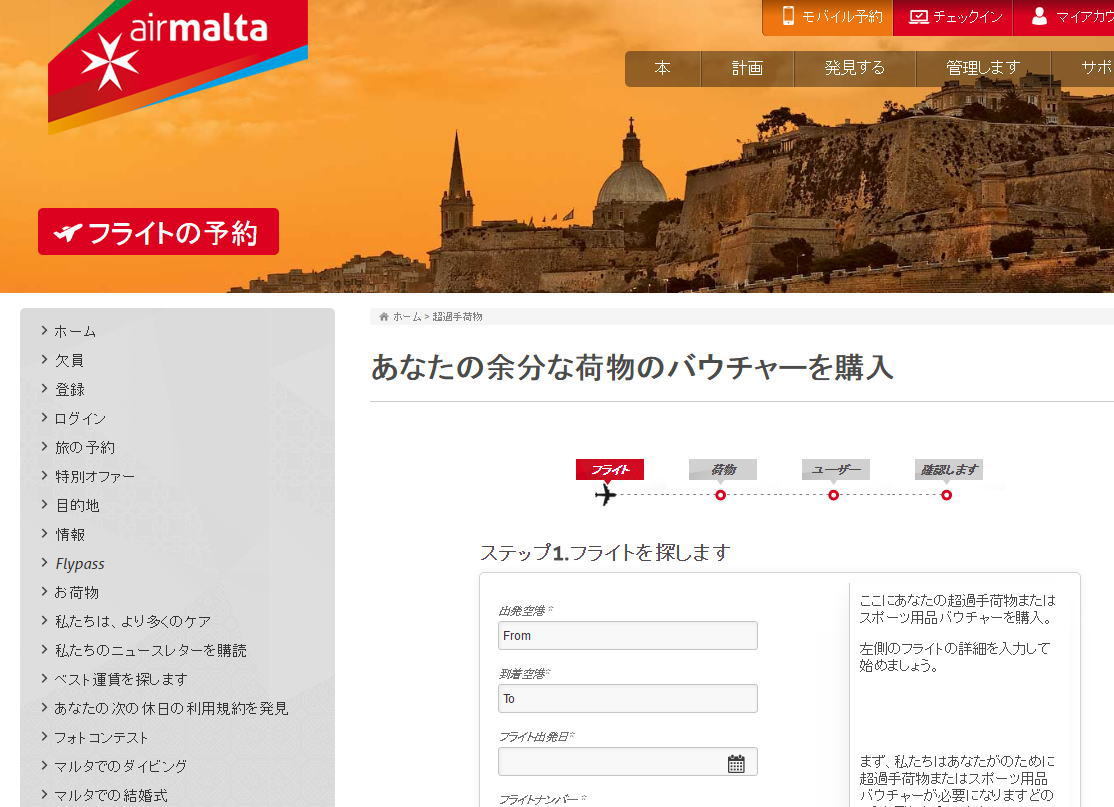
Task: Click the home icon in breadcrumb
Action: coord(384,317)
